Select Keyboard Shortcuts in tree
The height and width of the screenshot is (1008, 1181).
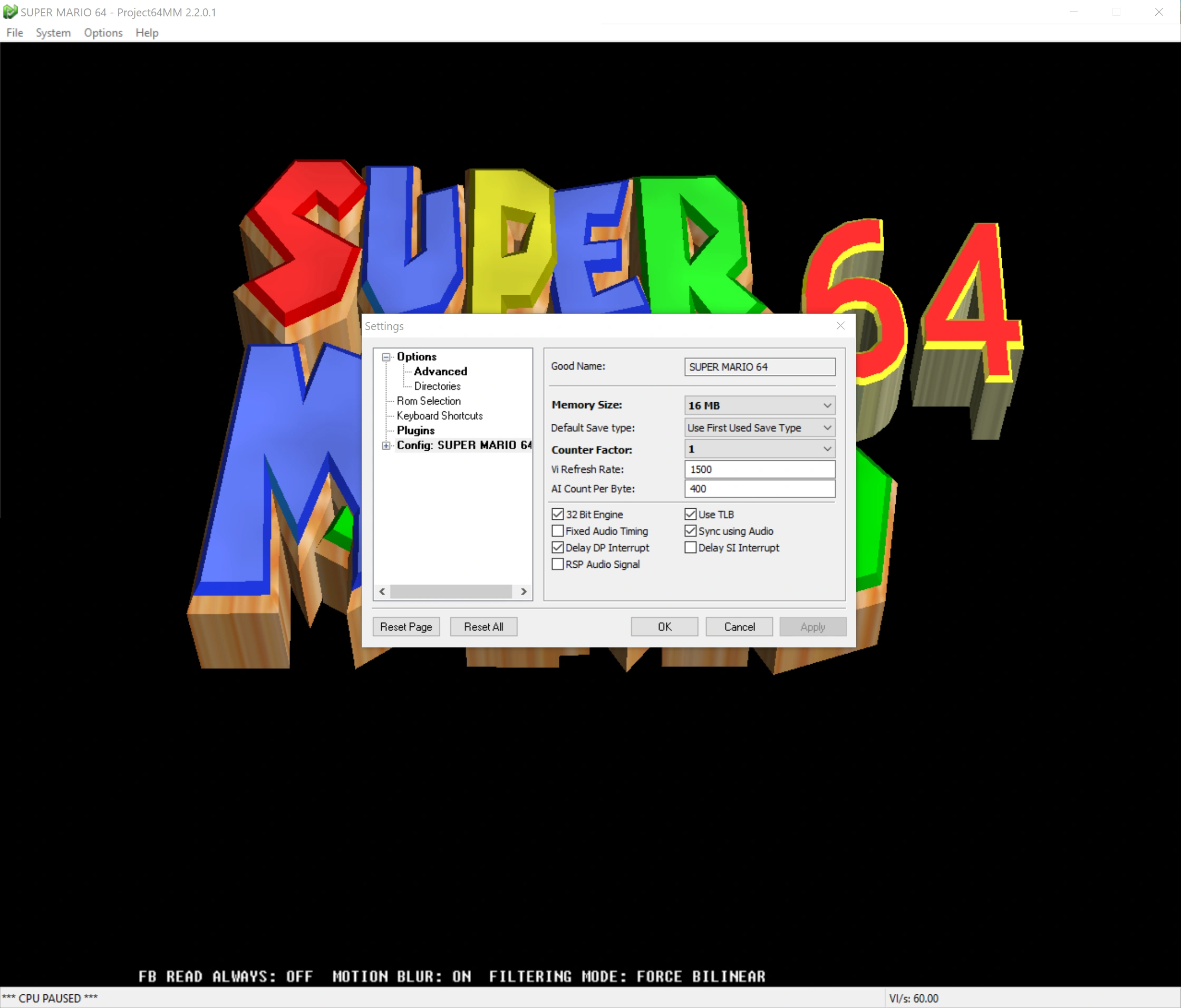(440, 415)
